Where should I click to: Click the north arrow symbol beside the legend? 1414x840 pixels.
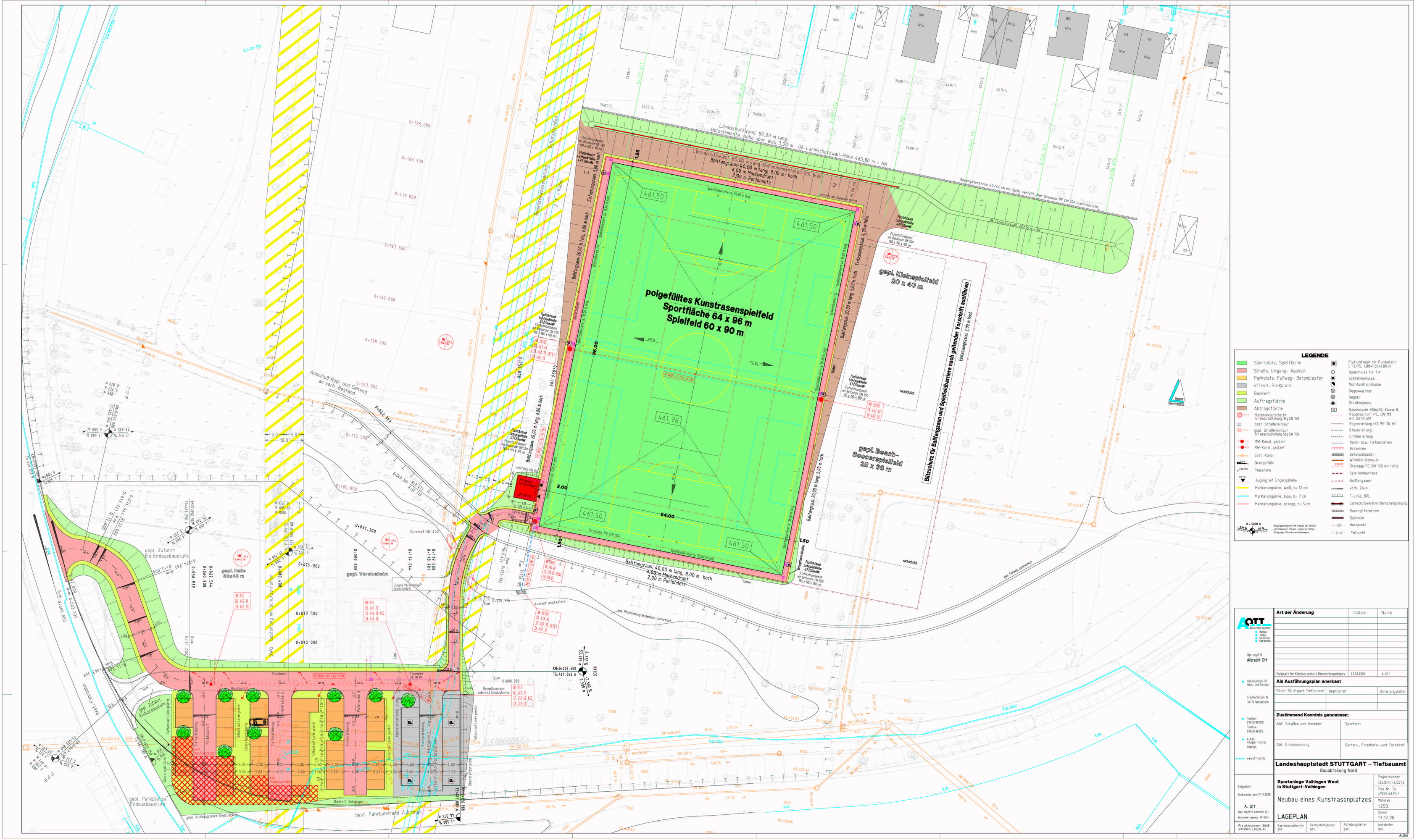click(x=1177, y=394)
